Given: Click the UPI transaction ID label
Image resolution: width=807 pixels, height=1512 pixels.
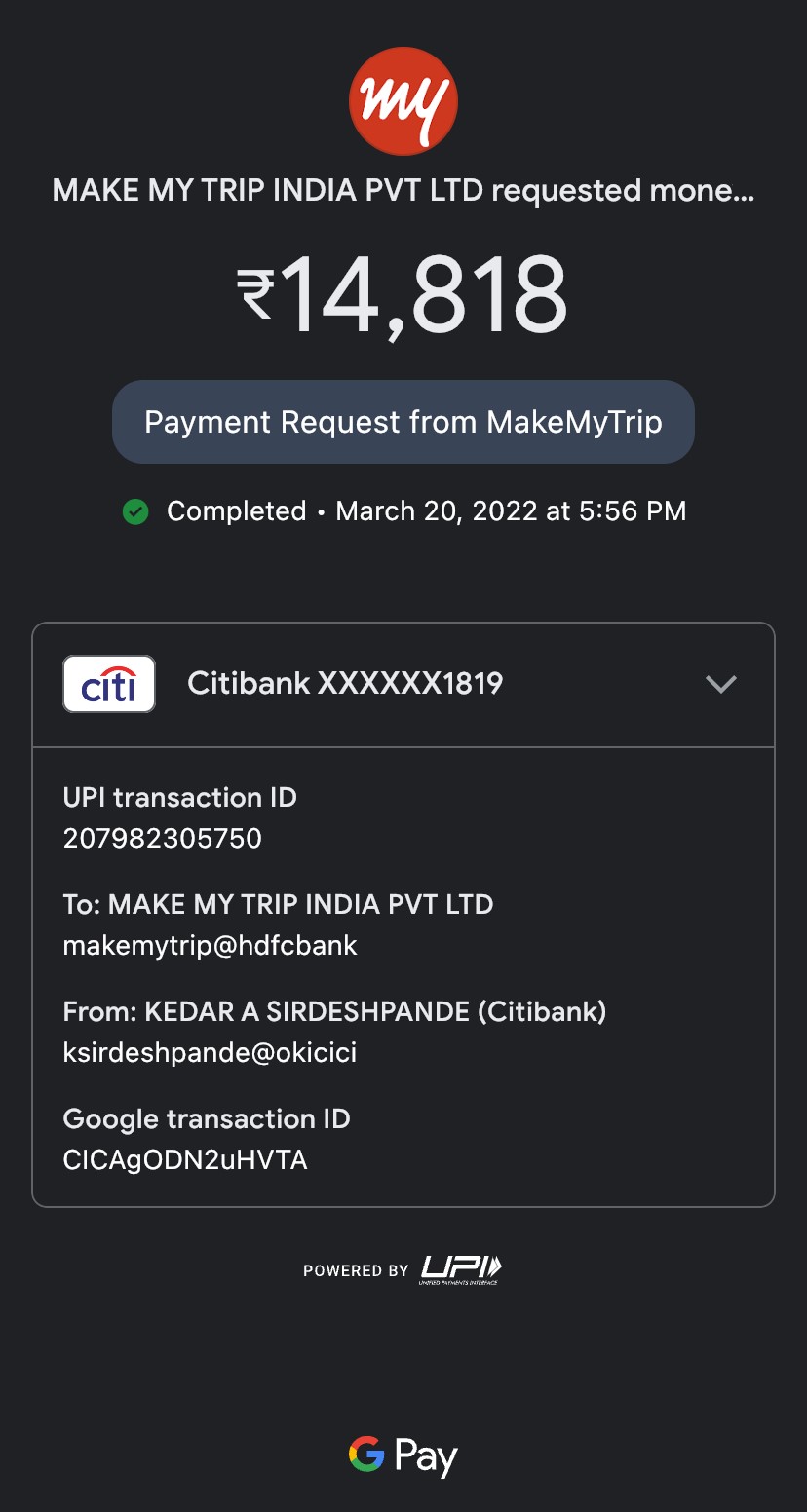Looking at the screenshot, I should tap(179, 798).
